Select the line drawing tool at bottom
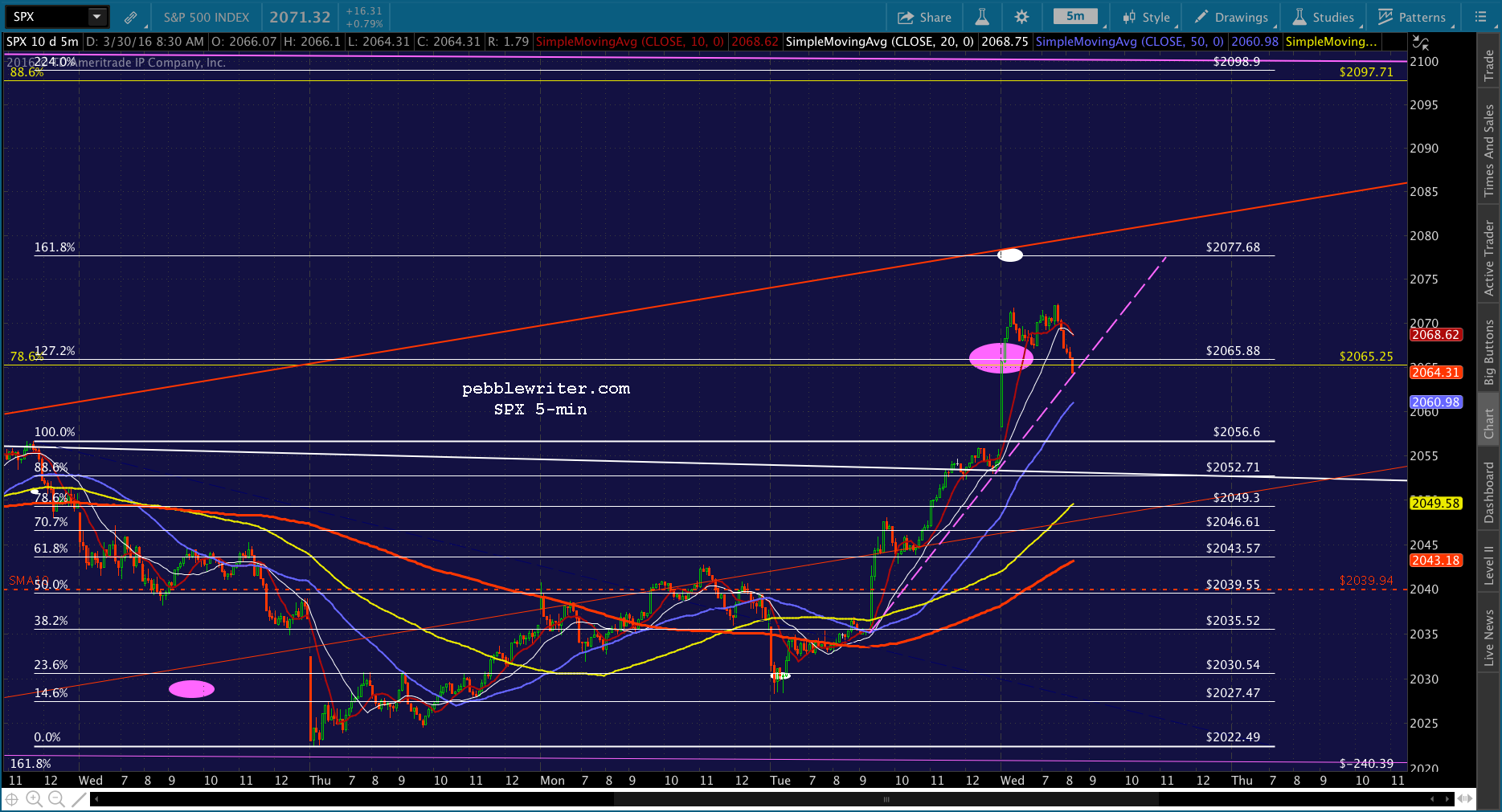 pos(79,799)
